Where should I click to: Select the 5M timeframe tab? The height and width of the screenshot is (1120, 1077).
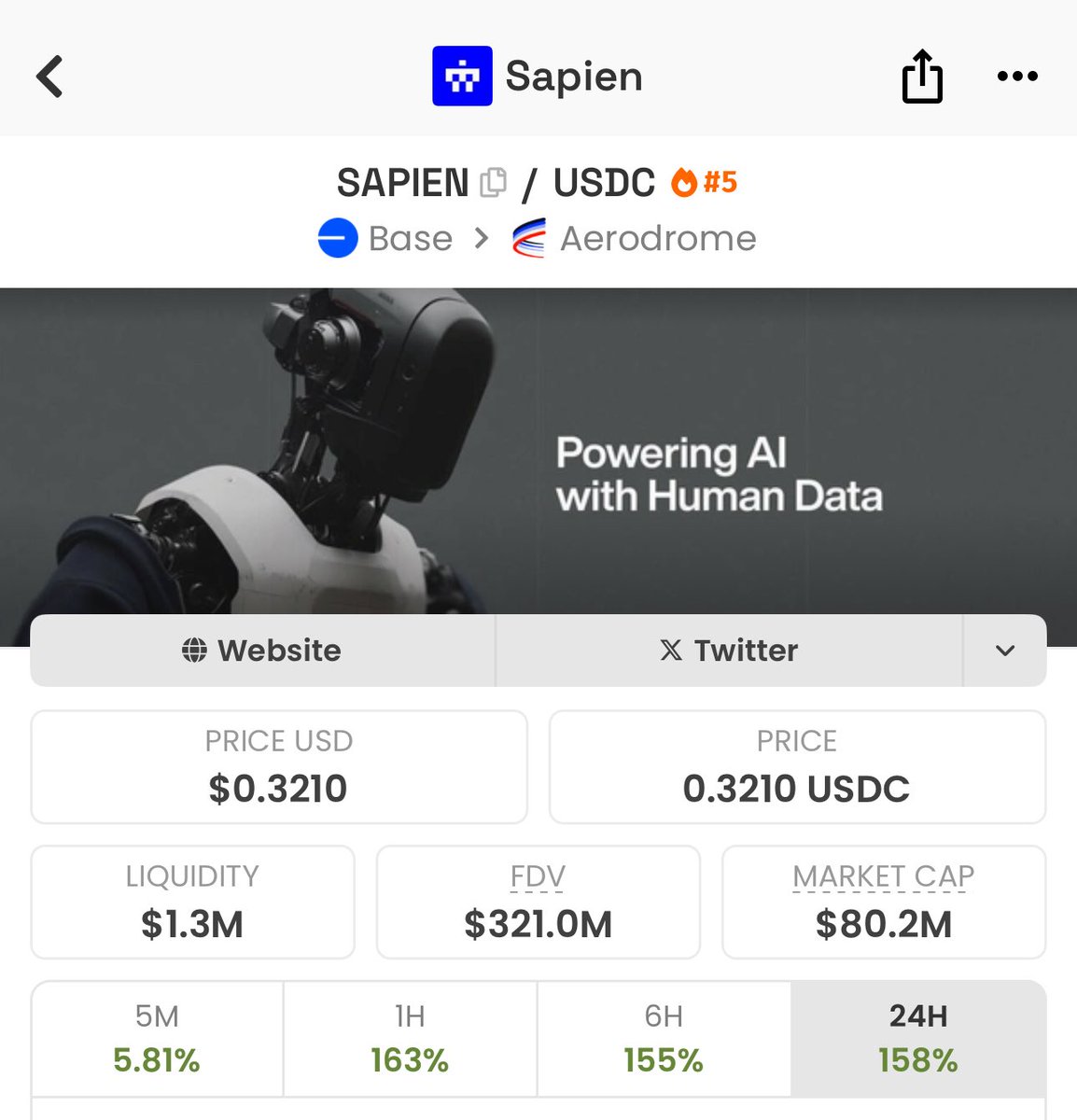point(157,1038)
